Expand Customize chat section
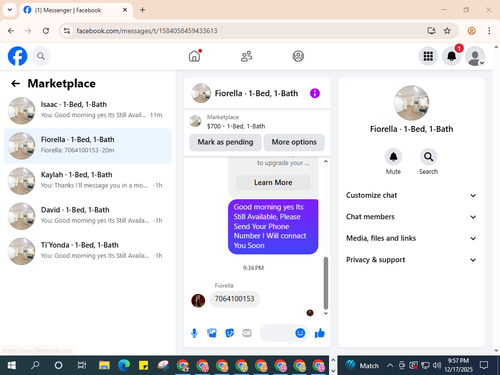This screenshot has width=500, height=375. 411,195
